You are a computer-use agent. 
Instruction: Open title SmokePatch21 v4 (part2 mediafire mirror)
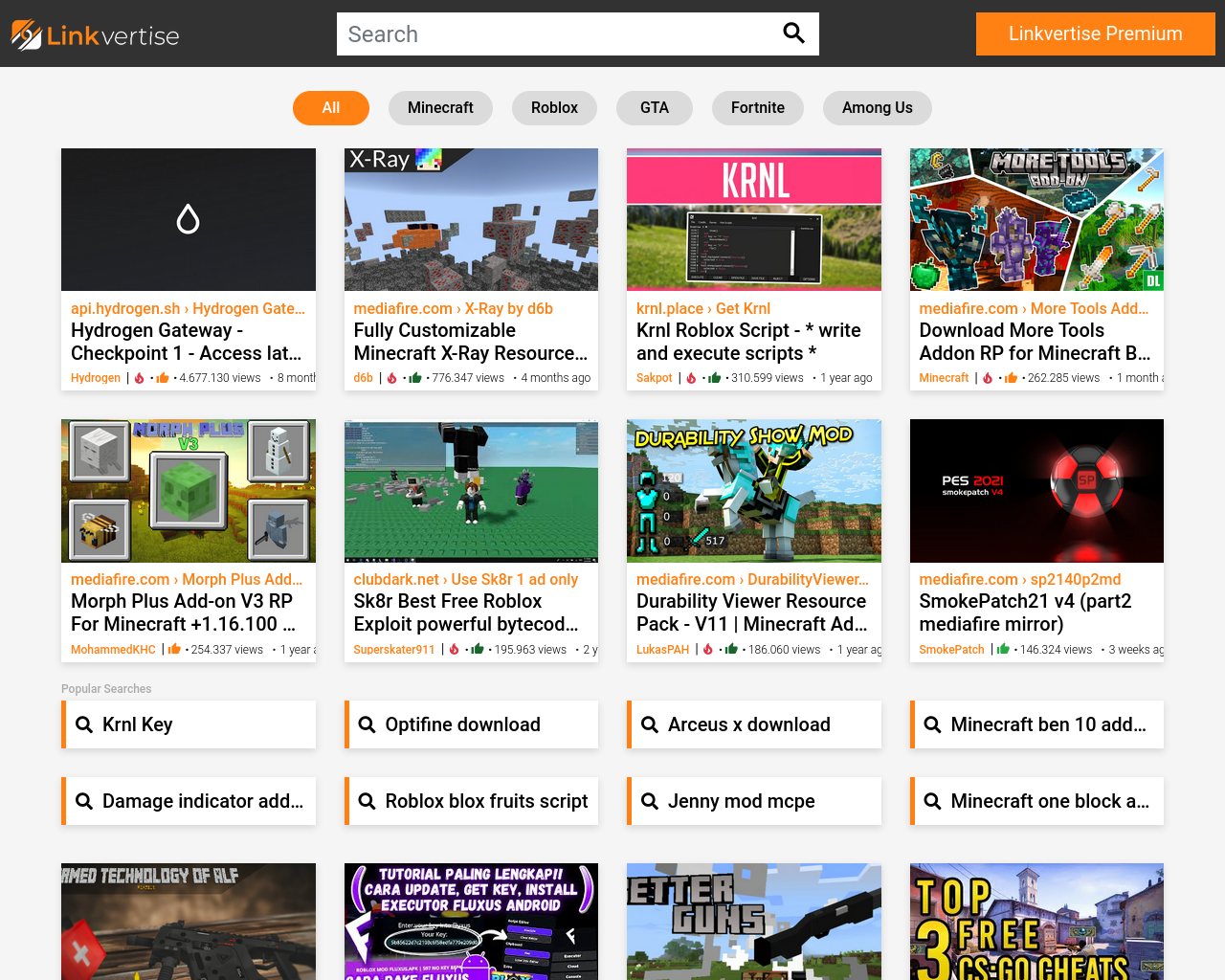tap(1025, 612)
